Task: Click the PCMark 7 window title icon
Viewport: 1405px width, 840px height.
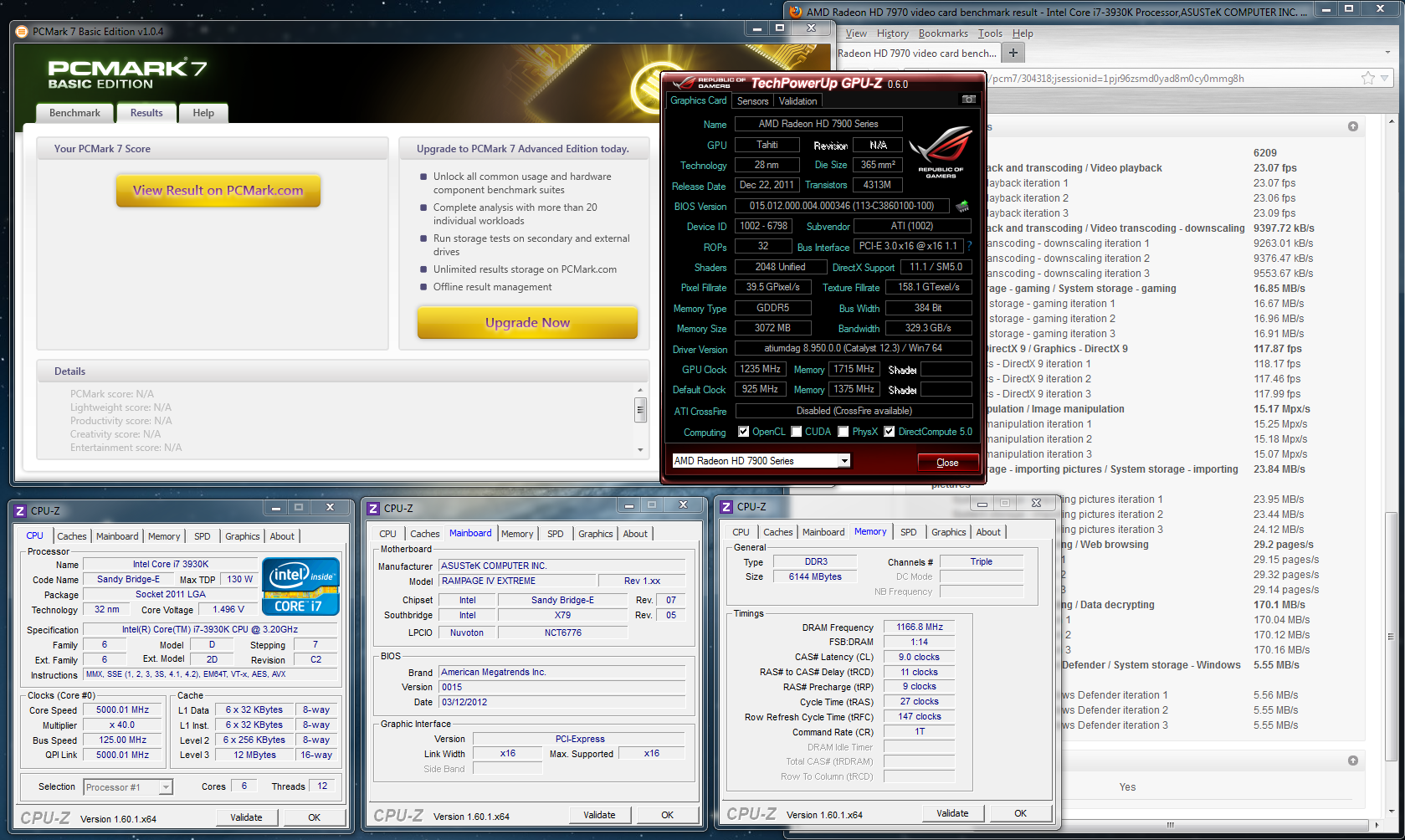Action: [x=23, y=32]
